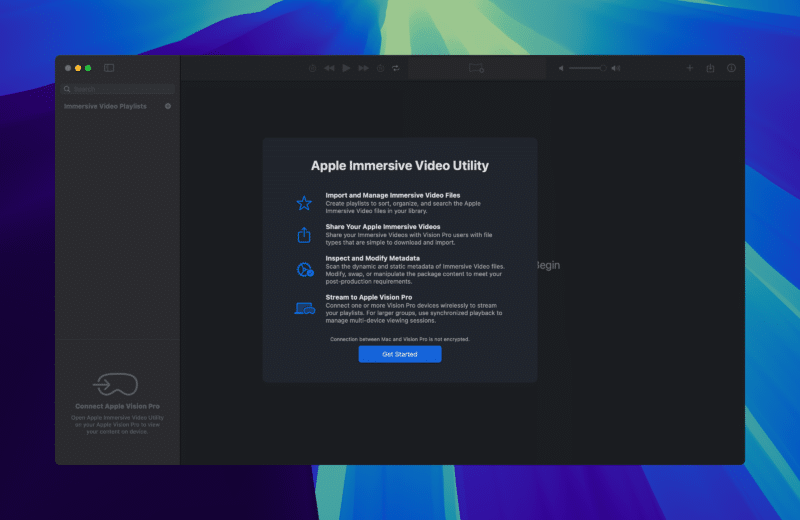Click the 'Connect Apple Vision Pro' label
Viewport: 800px width, 520px height.
[x=117, y=406]
